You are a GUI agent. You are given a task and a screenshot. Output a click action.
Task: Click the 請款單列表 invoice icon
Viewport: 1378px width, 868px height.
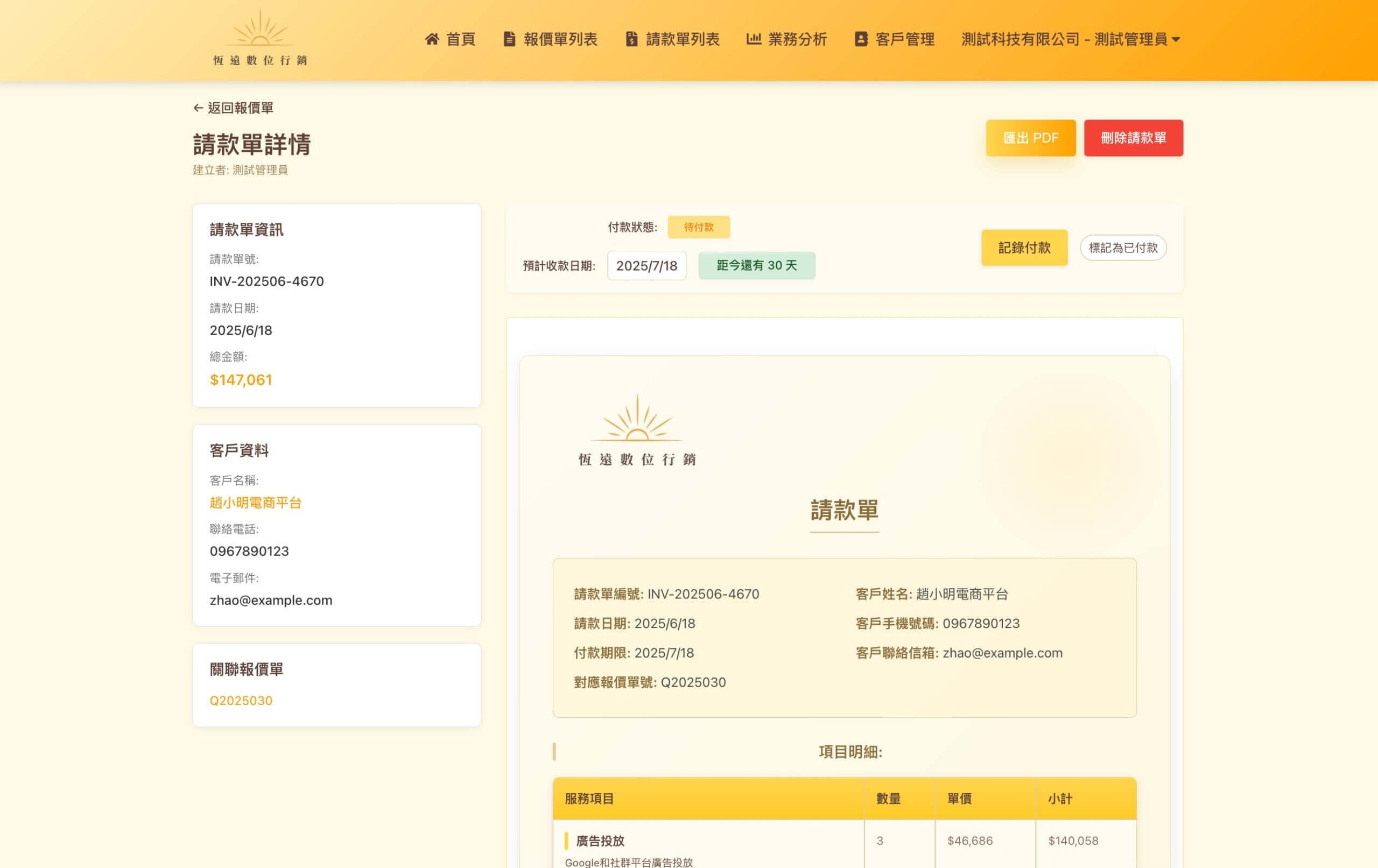click(631, 39)
